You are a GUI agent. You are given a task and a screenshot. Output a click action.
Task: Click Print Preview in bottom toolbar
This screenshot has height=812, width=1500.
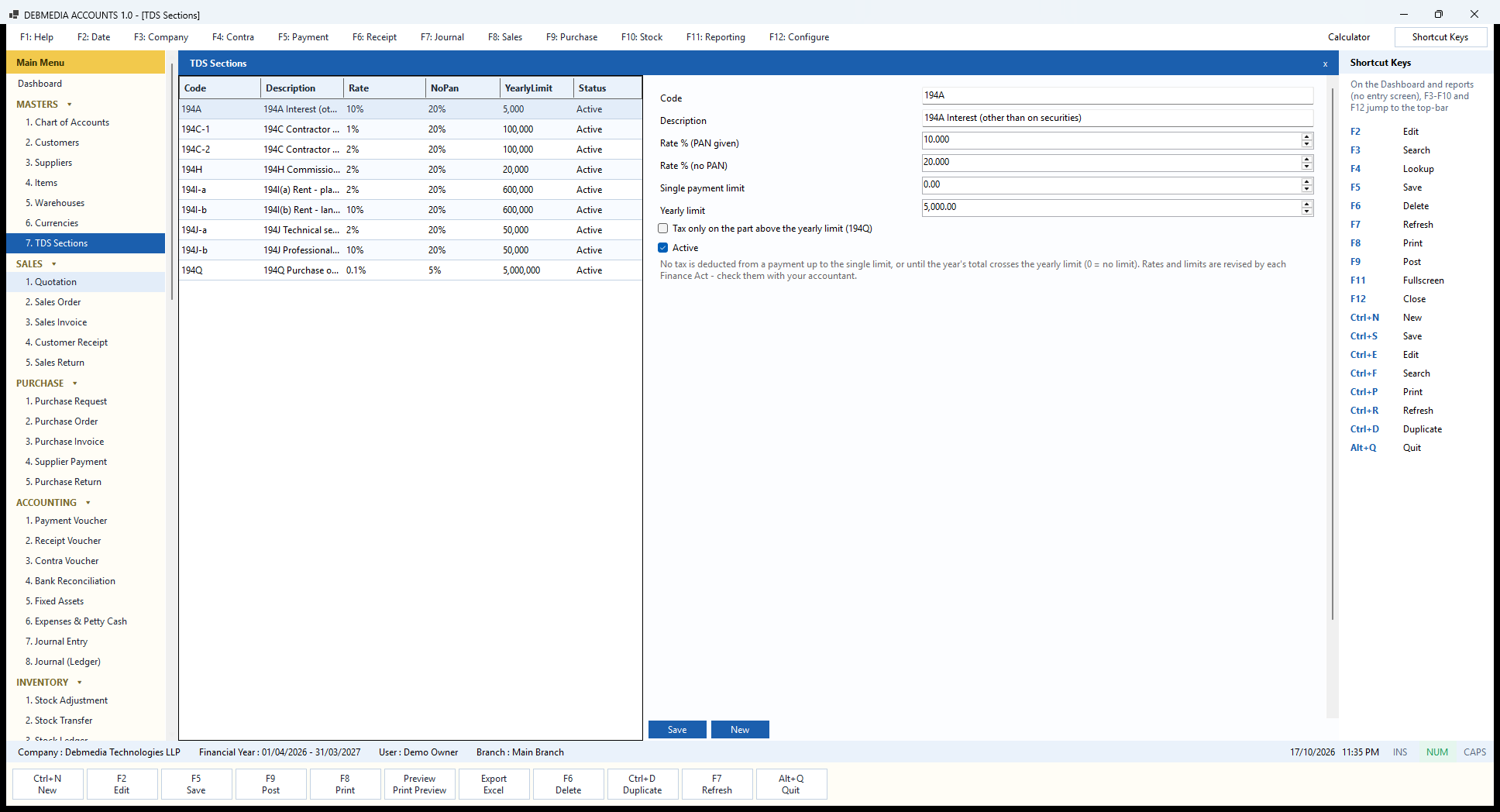(419, 784)
